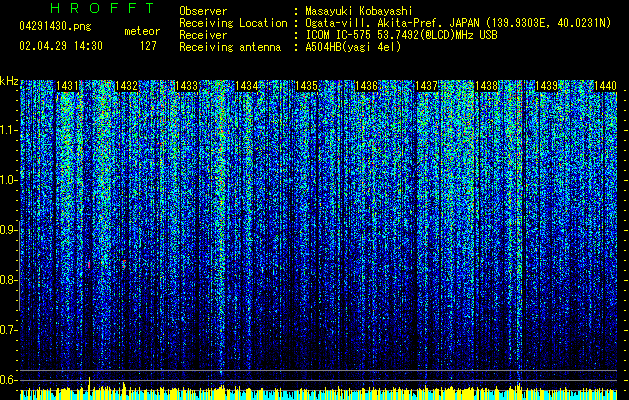
Task: Click the kHz axis unit label
Action: pos(9,81)
